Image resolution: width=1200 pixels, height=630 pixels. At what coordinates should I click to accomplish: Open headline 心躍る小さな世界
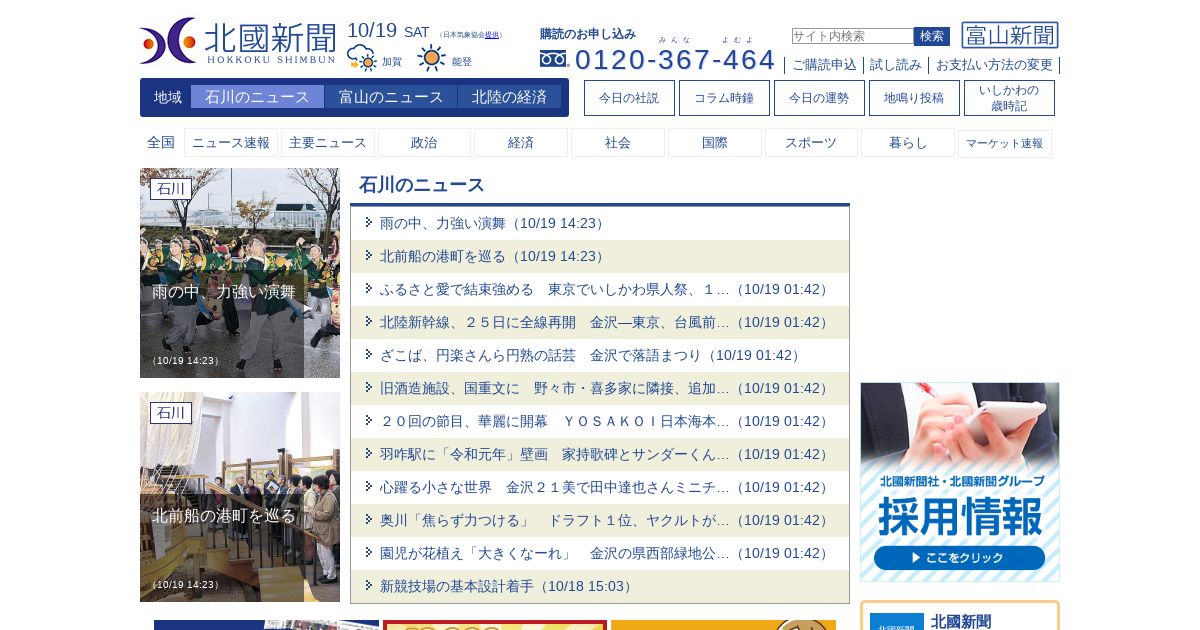(606, 487)
